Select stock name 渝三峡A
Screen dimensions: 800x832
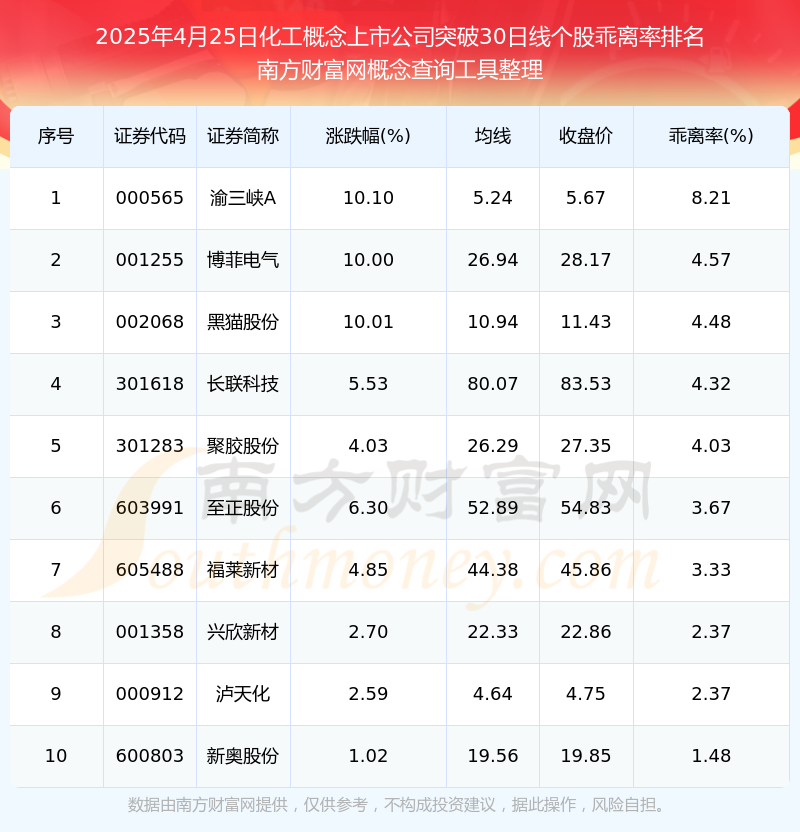click(243, 198)
